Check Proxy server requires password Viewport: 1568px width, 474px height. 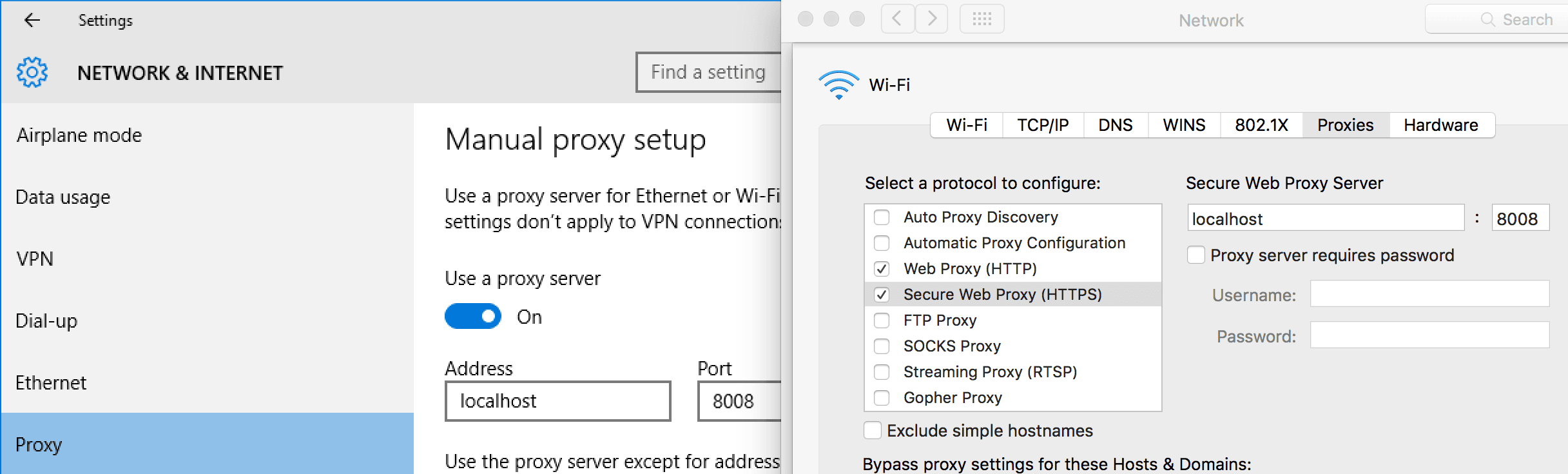1196,255
